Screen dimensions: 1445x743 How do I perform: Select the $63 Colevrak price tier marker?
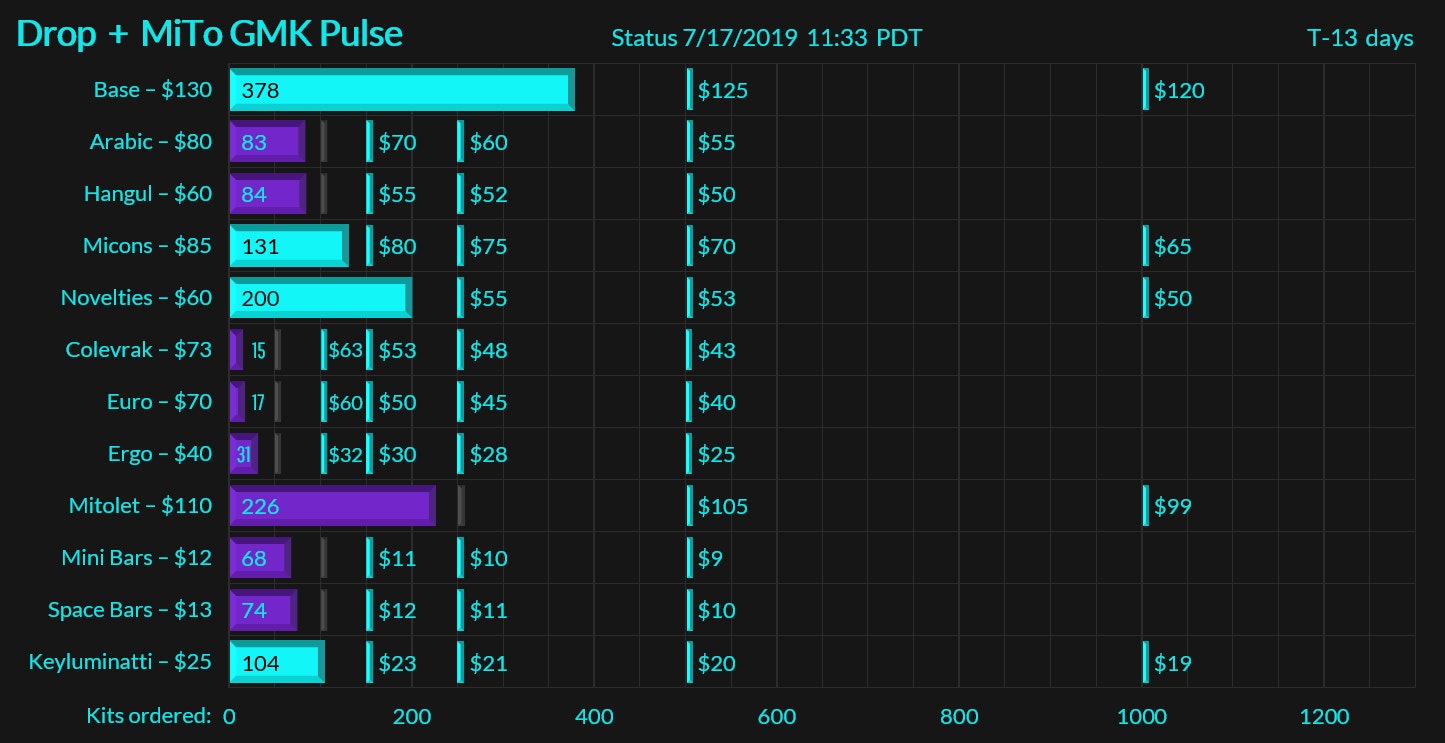[343, 350]
